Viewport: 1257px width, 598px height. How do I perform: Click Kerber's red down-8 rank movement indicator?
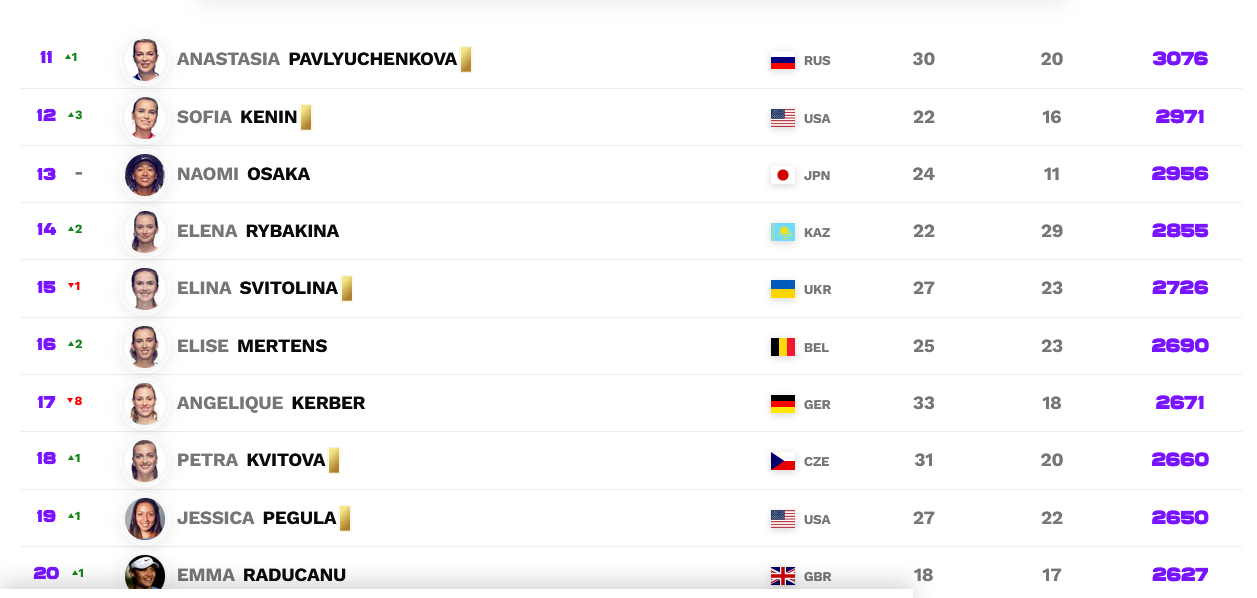tap(74, 402)
